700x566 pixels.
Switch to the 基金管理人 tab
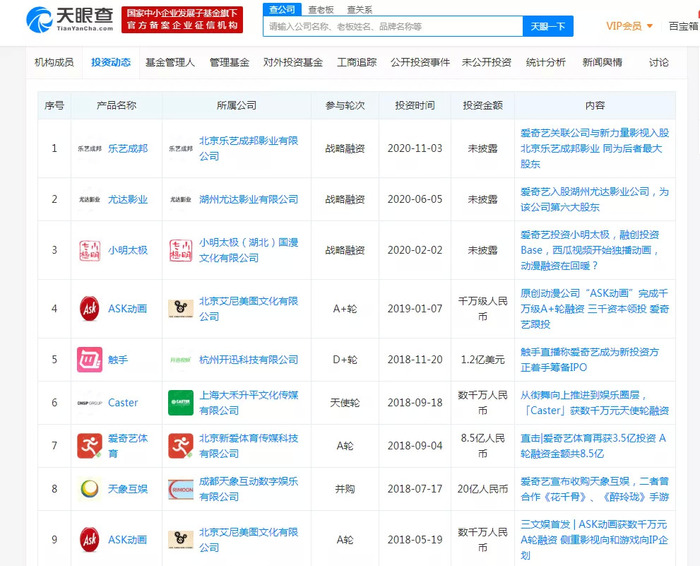(170, 62)
